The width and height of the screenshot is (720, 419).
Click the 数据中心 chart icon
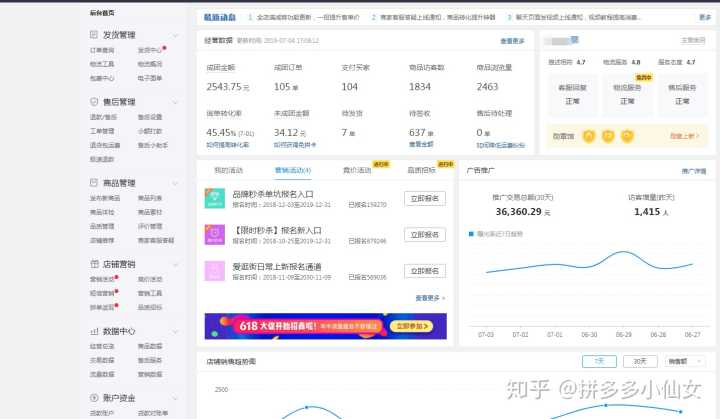tap(95, 331)
